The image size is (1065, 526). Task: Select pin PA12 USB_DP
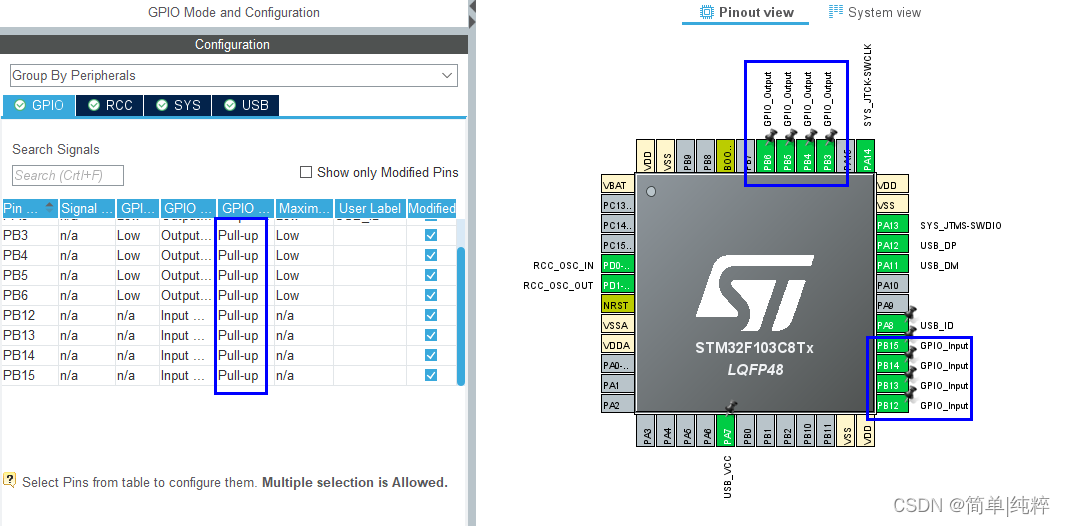(891, 245)
